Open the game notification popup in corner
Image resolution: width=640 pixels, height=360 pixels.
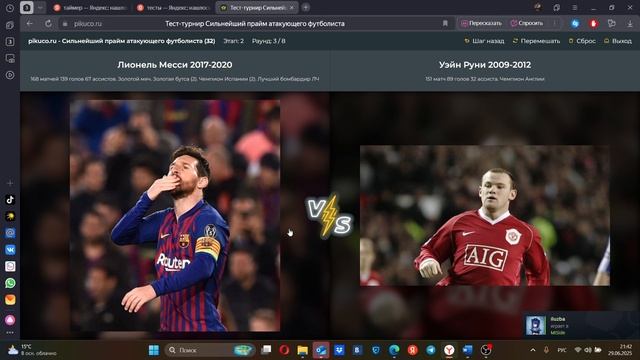point(581,325)
